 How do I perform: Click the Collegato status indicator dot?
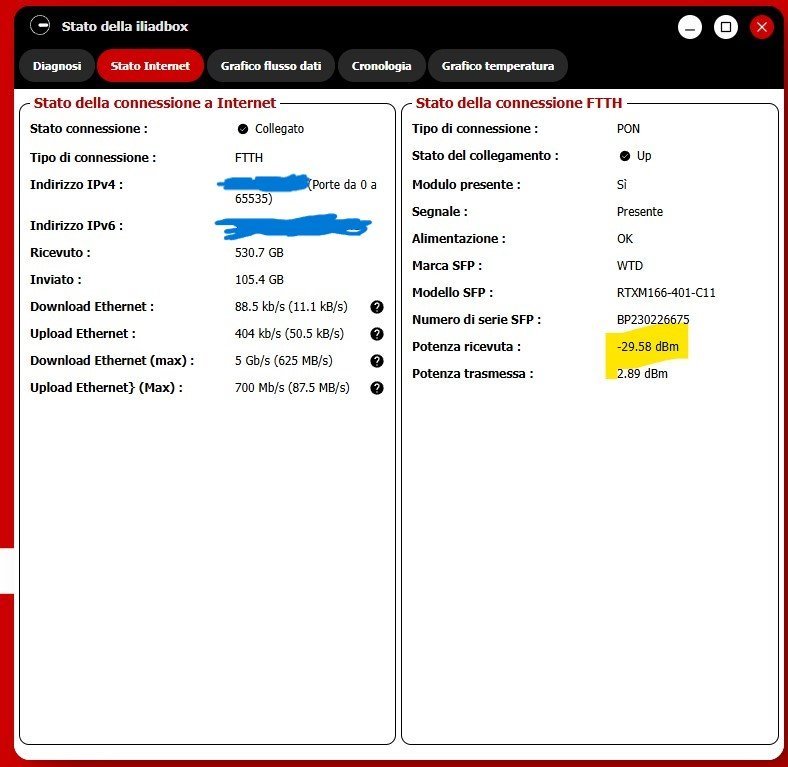pyautogui.click(x=242, y=129)
